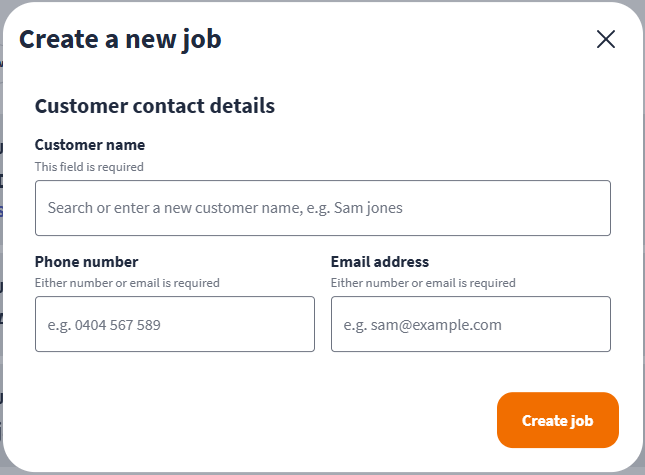645x475 pixels.
Task: Click the 'Email address' field label
Action: coord(380,262)
